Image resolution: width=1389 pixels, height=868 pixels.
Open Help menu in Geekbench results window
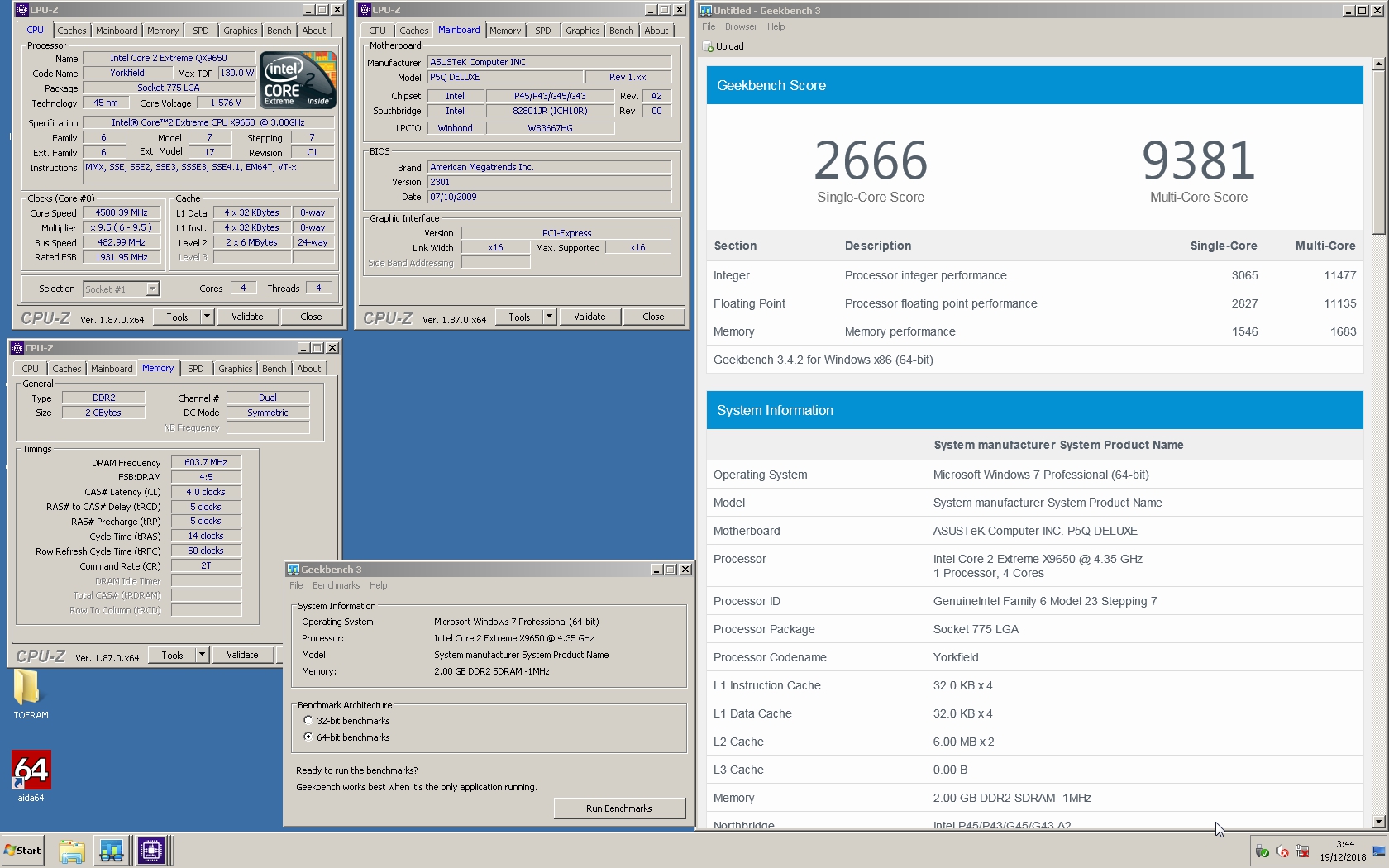point(776,26)
